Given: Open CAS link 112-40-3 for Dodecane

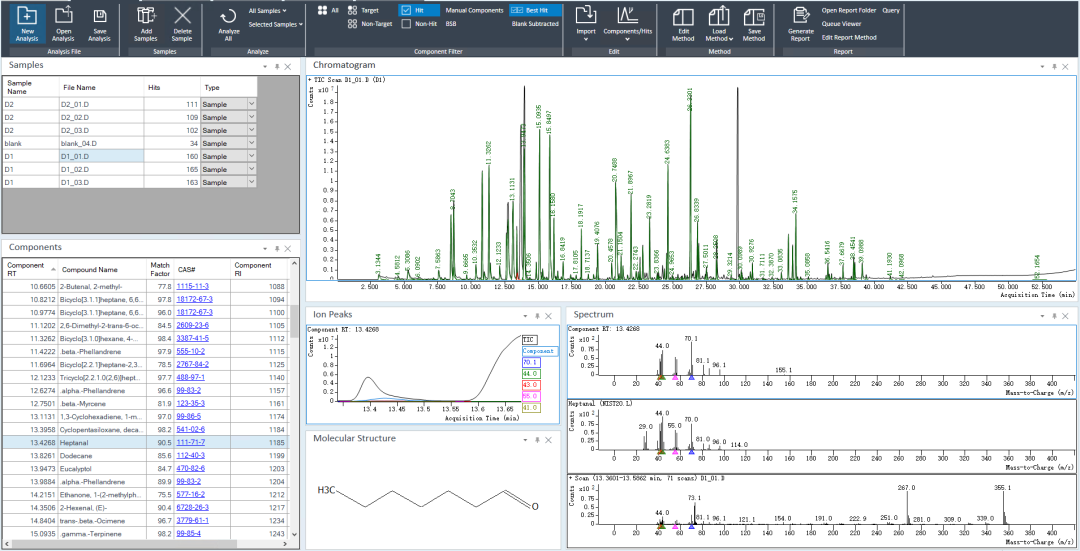Looking at the screenshot, I should tap(190, 456).
